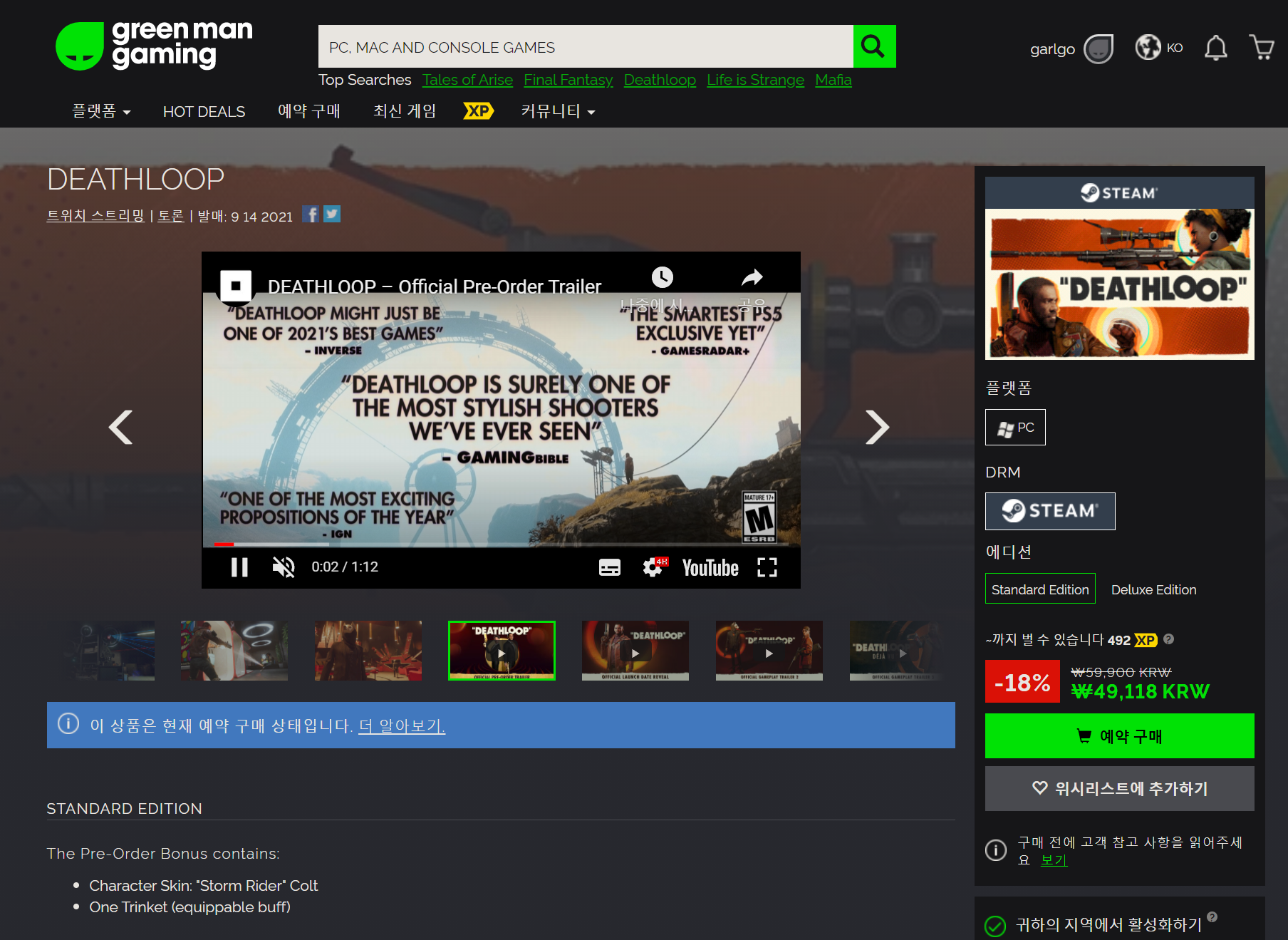Select the Official Launch Date Reveal thumbnail

(635, 651)
